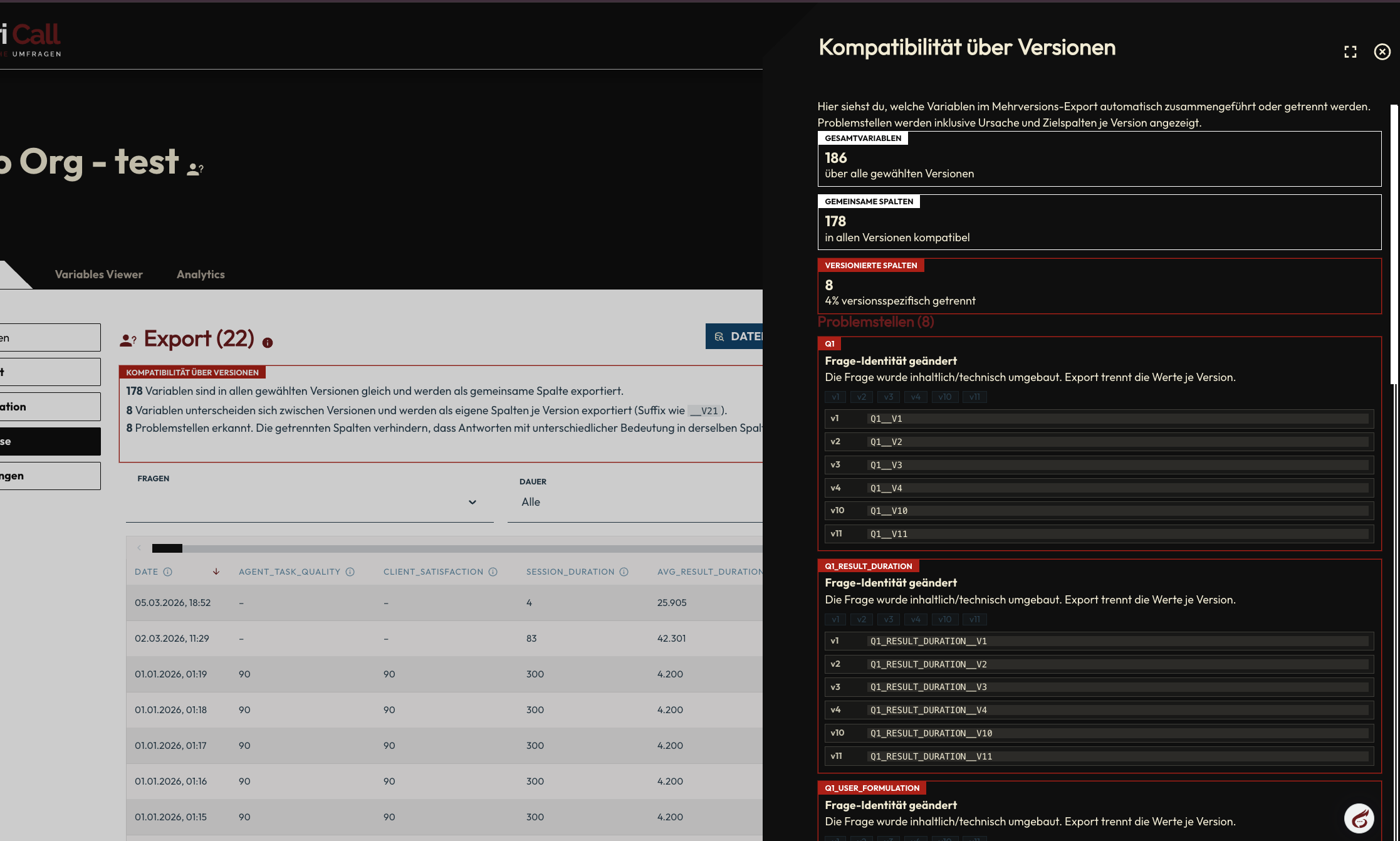Image resolution: width=1400 pixels, height=841 pixels.
Task: Switch to the Variables Viewer tab
Action: coord(98,274)
